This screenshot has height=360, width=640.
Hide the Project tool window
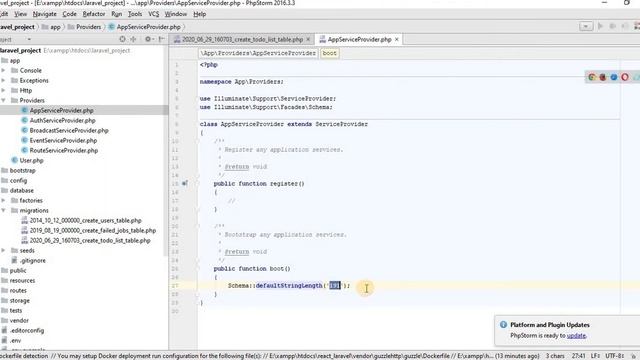(162, 39)
